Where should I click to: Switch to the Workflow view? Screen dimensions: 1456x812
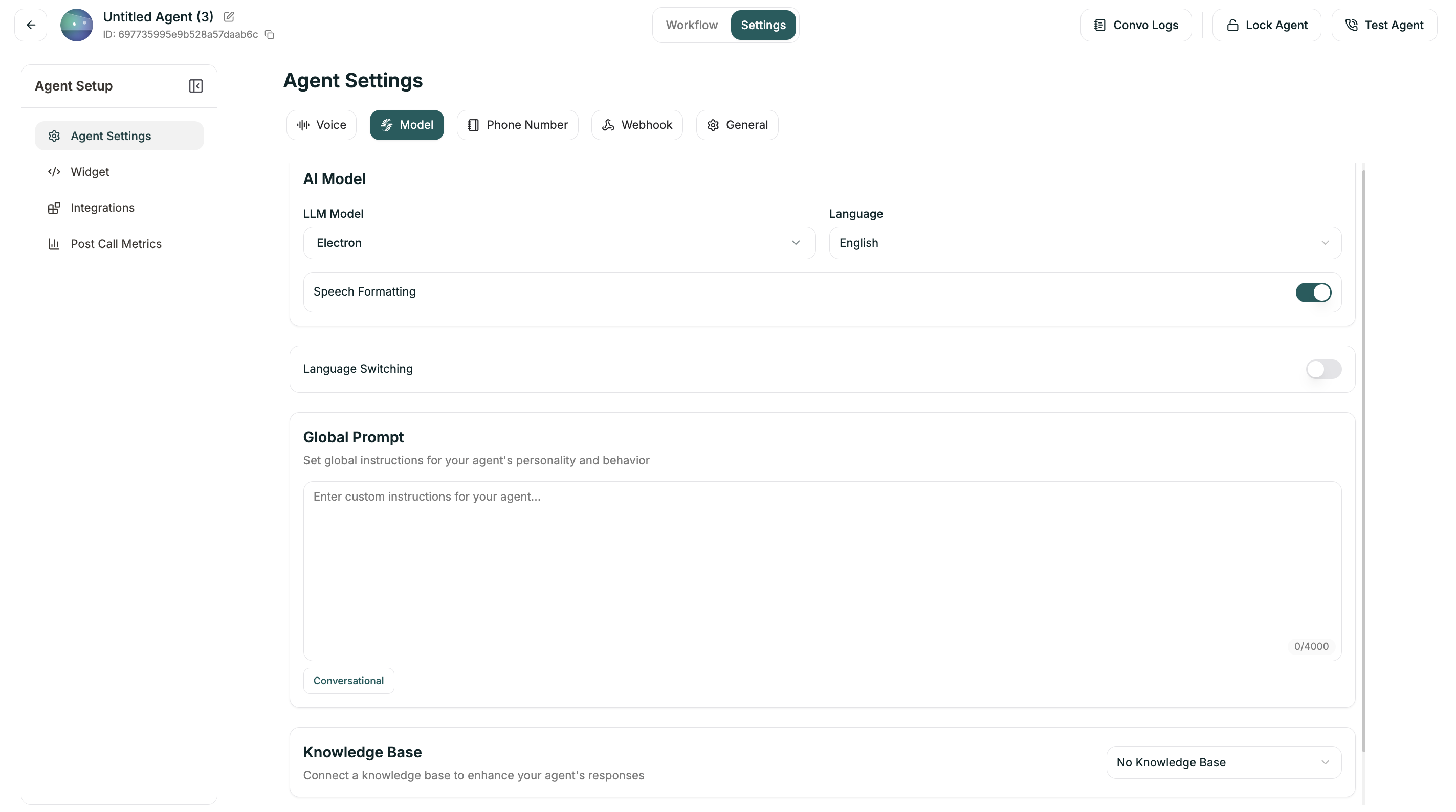click(691, 25)
